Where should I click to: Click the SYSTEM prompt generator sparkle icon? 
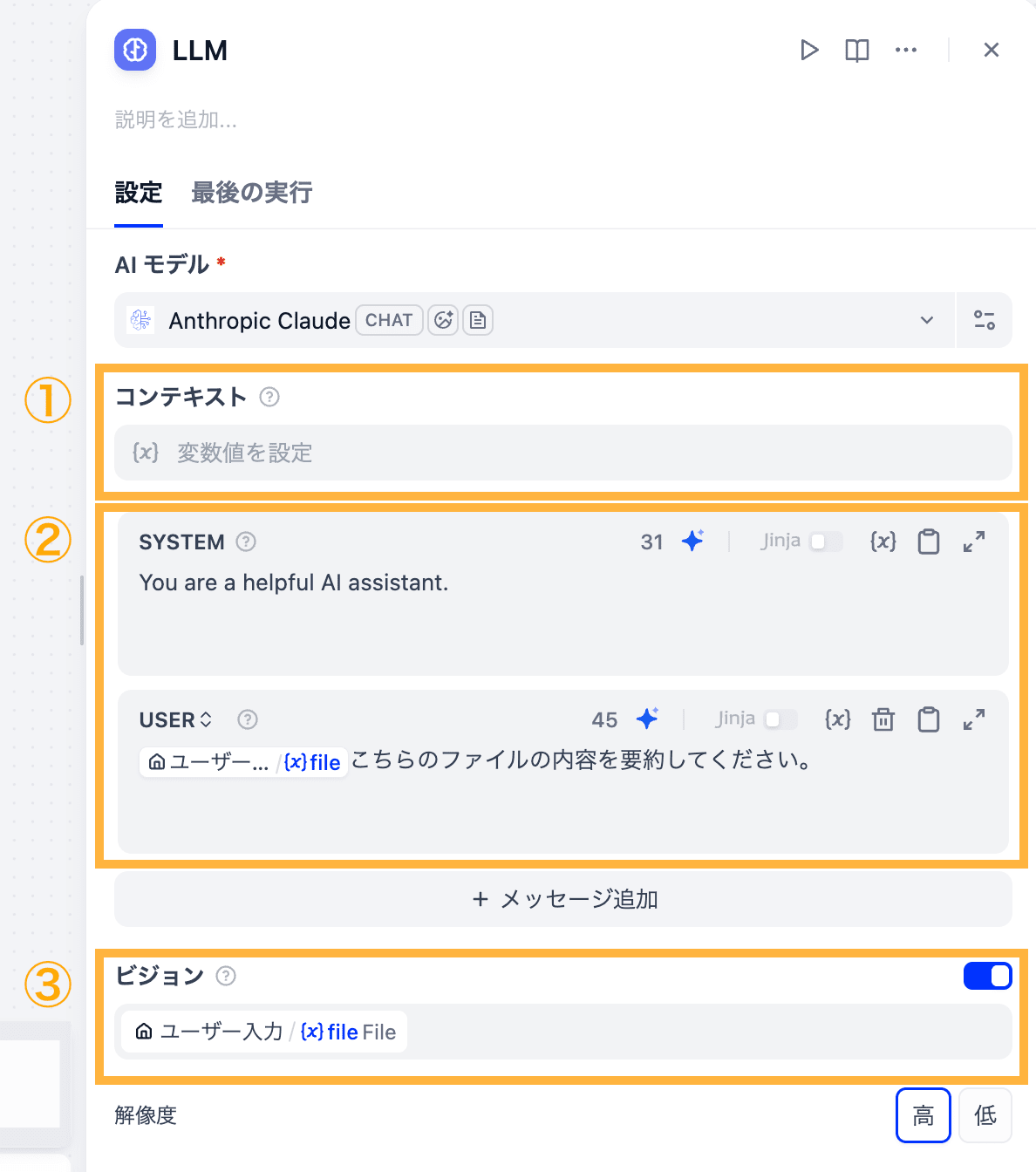point(693,541)
